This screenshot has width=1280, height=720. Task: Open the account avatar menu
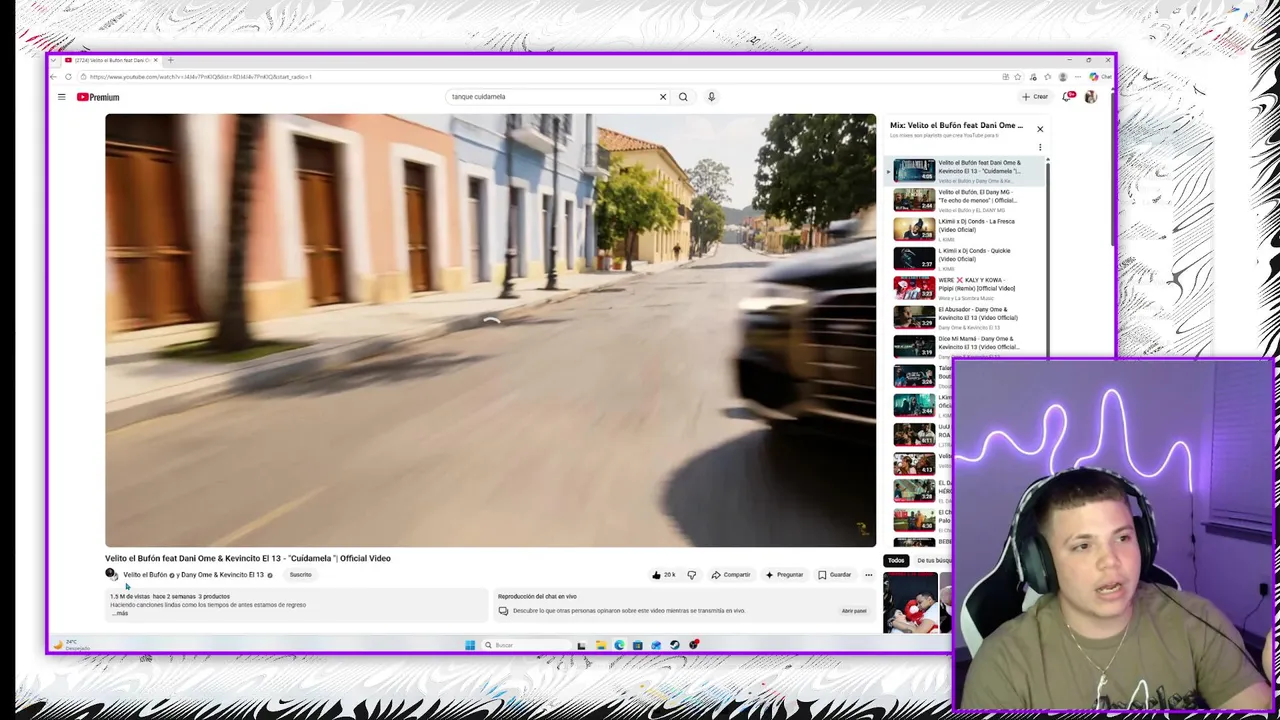tap(1091, 97)
